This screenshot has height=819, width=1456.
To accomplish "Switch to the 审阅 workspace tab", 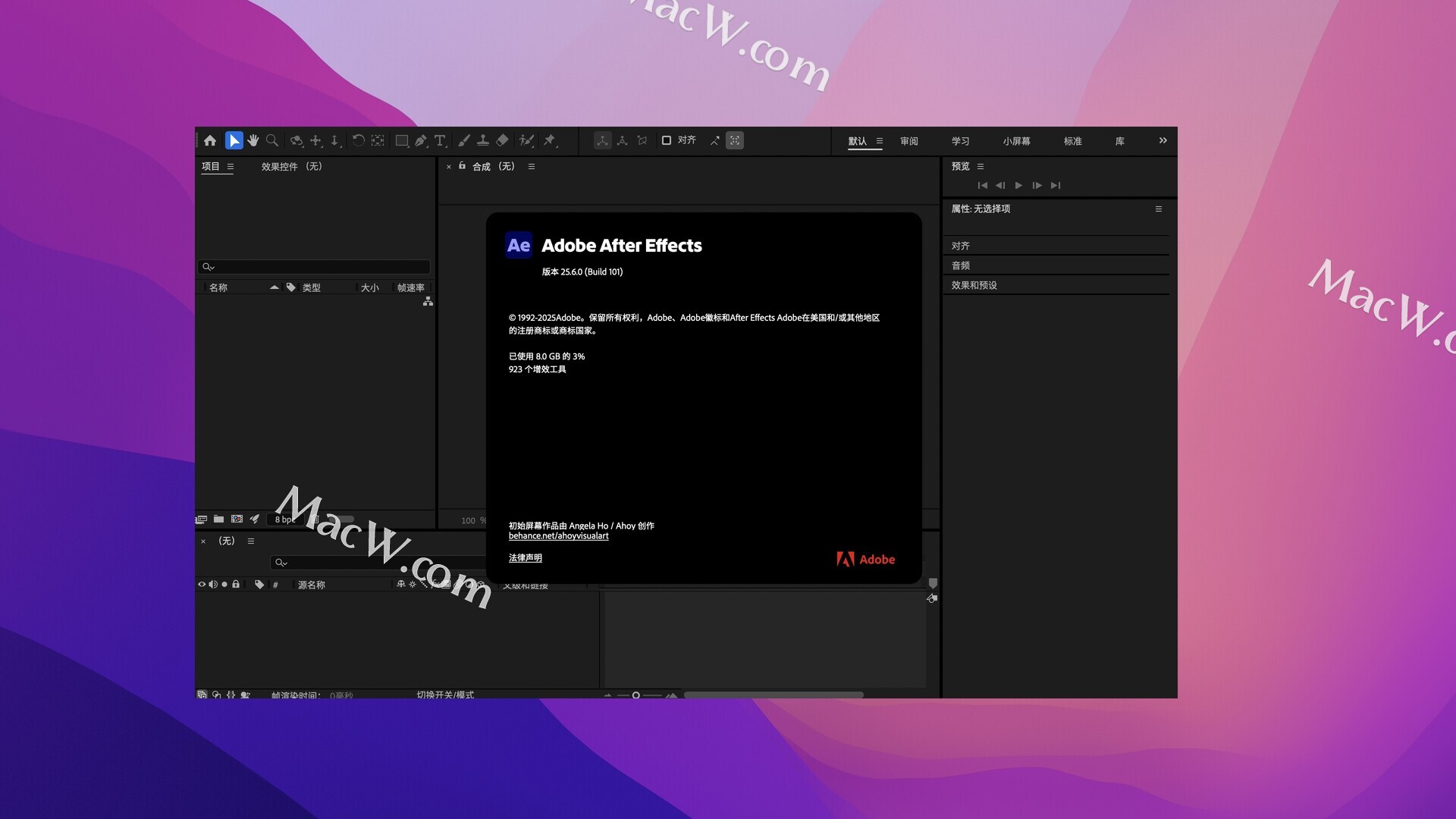I will (908, 141).
